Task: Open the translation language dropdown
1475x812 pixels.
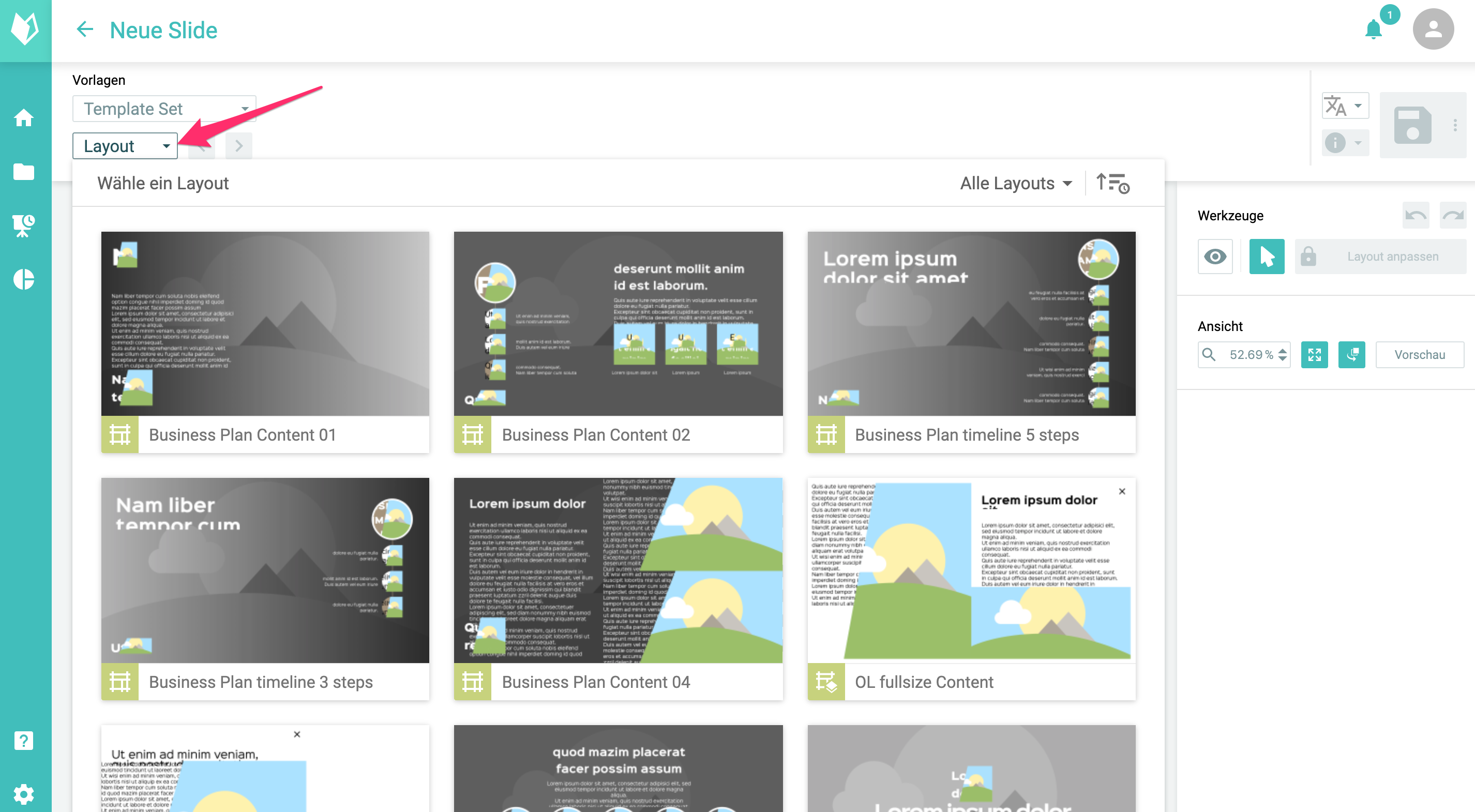Action: pos(1345,106)
